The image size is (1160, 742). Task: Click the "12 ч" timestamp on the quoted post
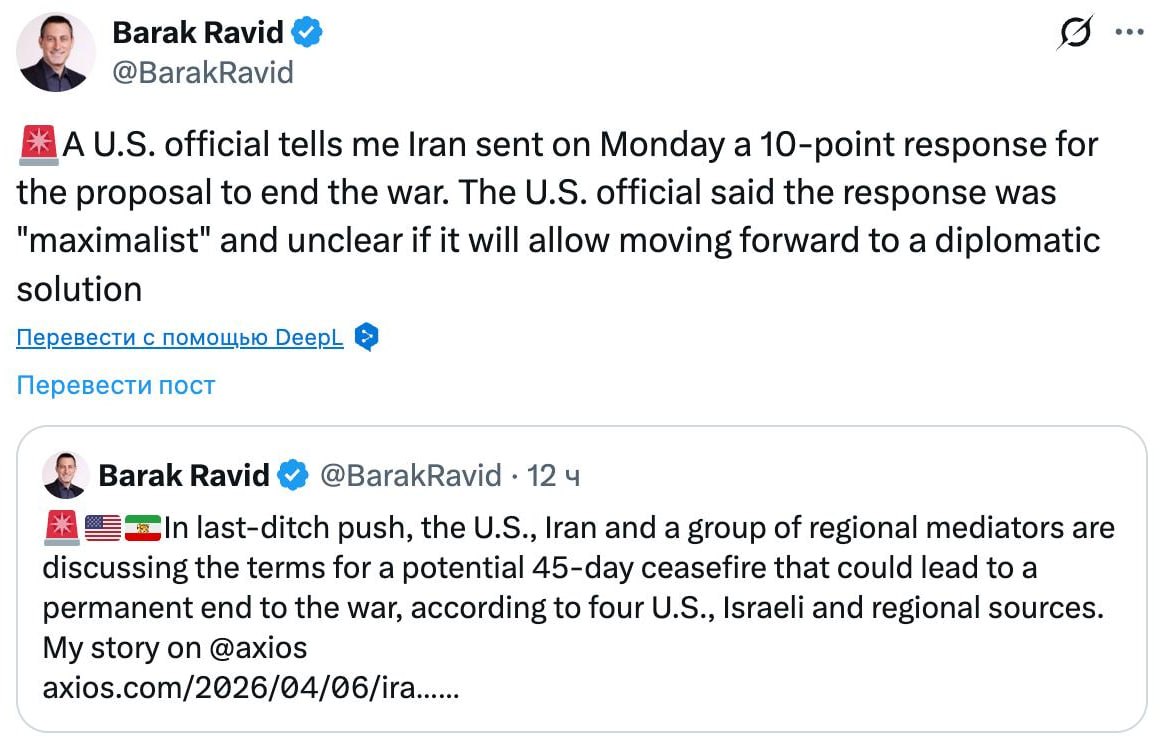click(554, 475)
